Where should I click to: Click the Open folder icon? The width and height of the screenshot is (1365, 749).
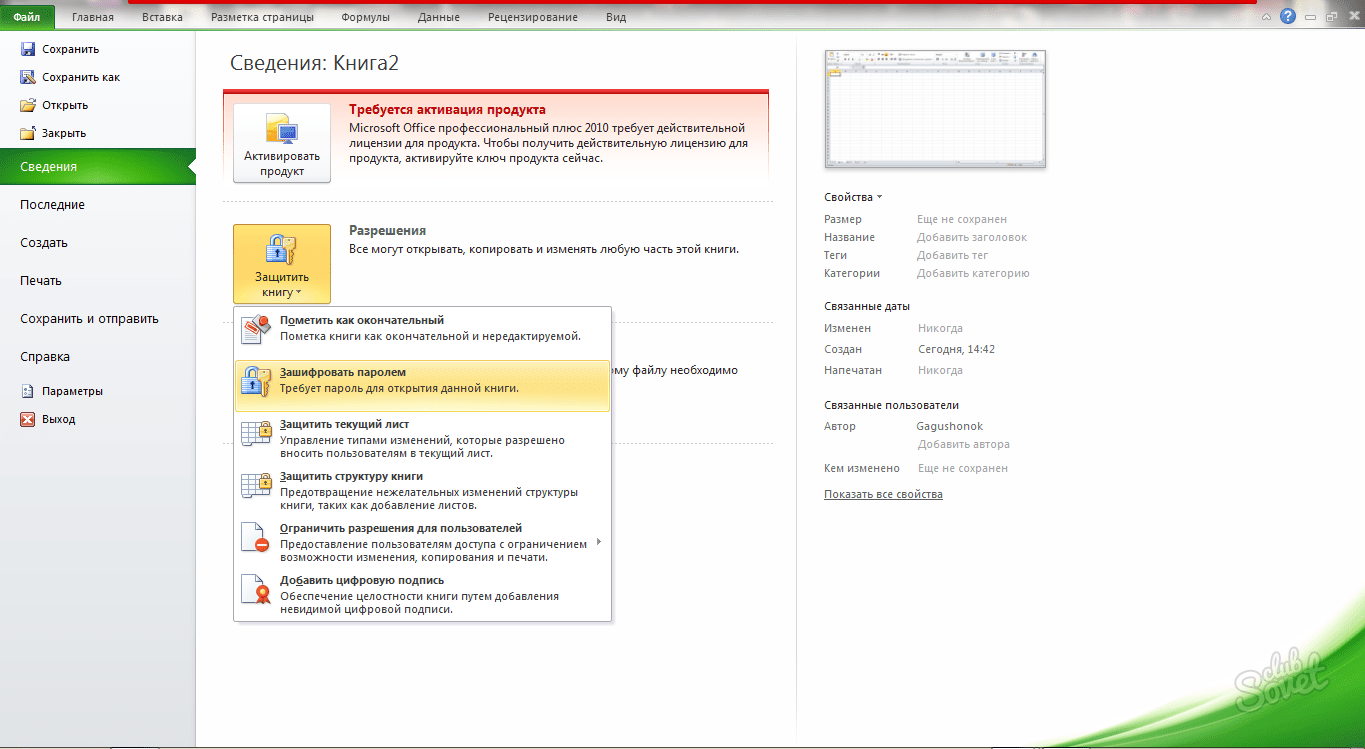[x=28, y=105]
